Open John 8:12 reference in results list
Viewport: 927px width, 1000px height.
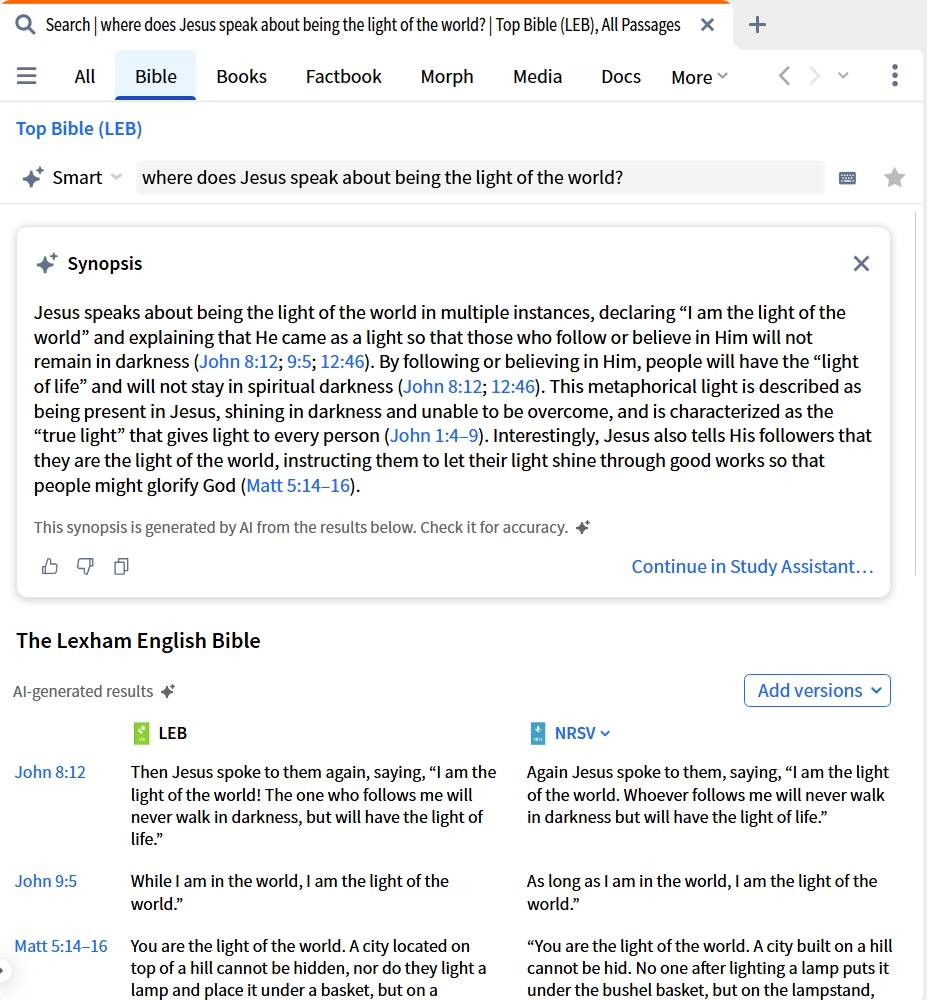[x=50, y=772]
